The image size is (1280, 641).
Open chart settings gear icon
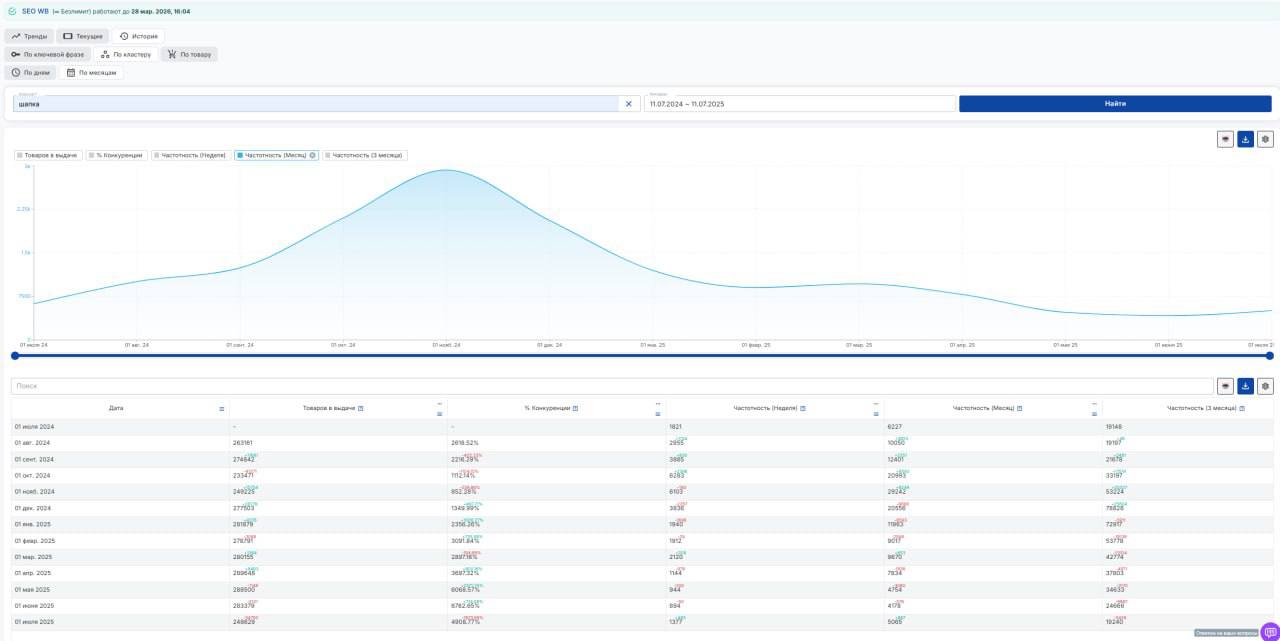pos(1265,139)
